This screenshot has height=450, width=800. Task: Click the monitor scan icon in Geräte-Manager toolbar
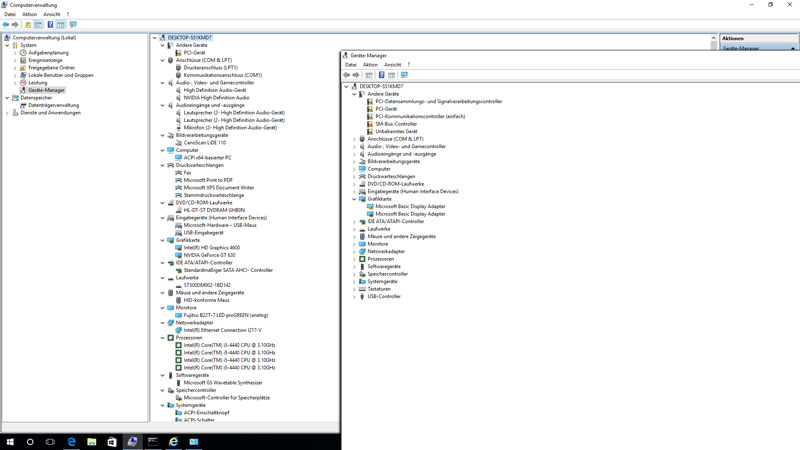click(404, 75)
